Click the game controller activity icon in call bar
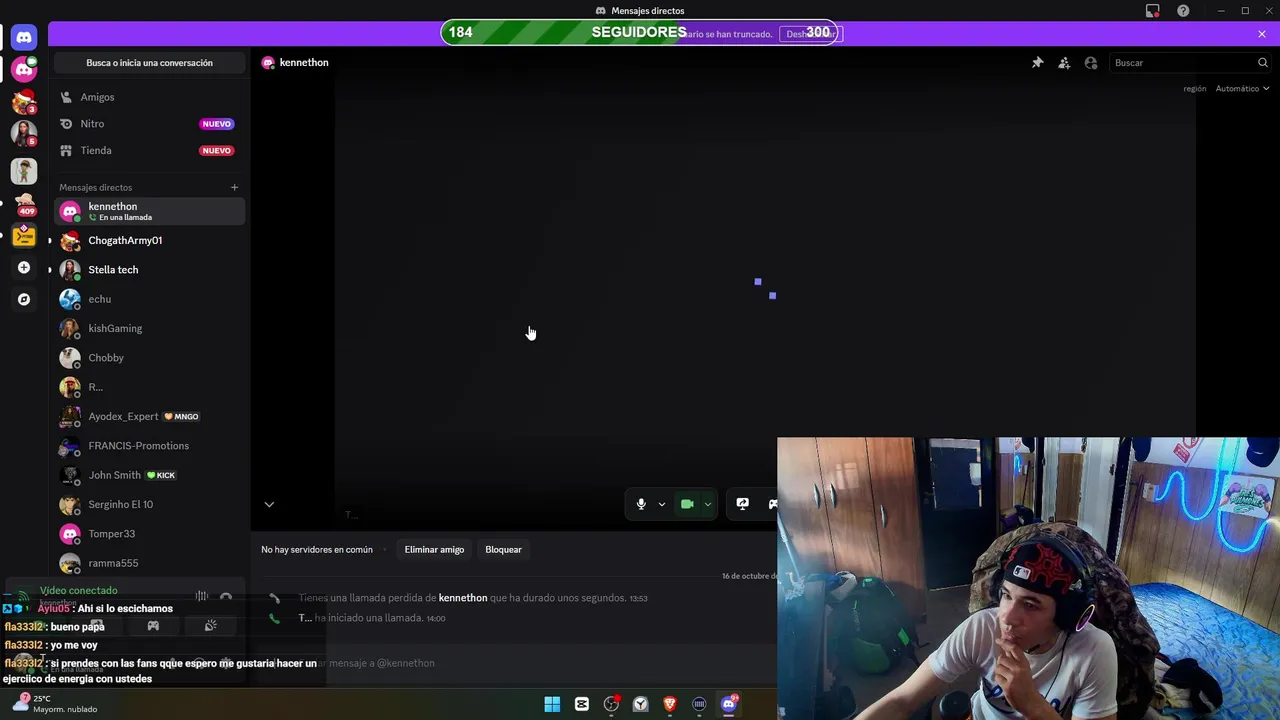 tap(773, 504)
